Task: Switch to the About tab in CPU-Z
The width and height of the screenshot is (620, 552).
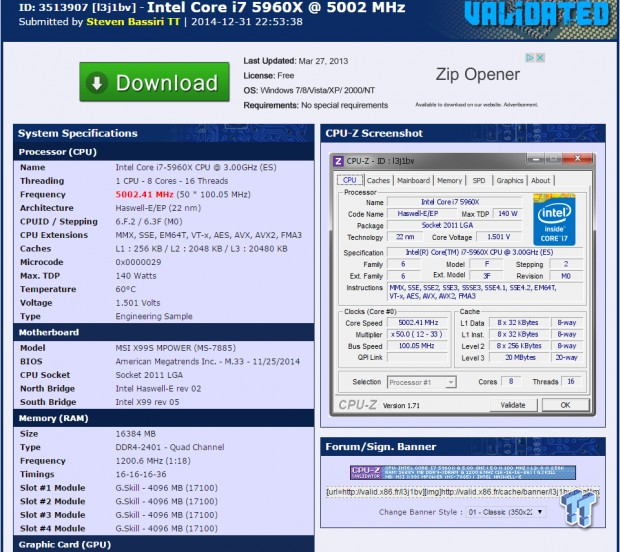Action: [540, 180]
